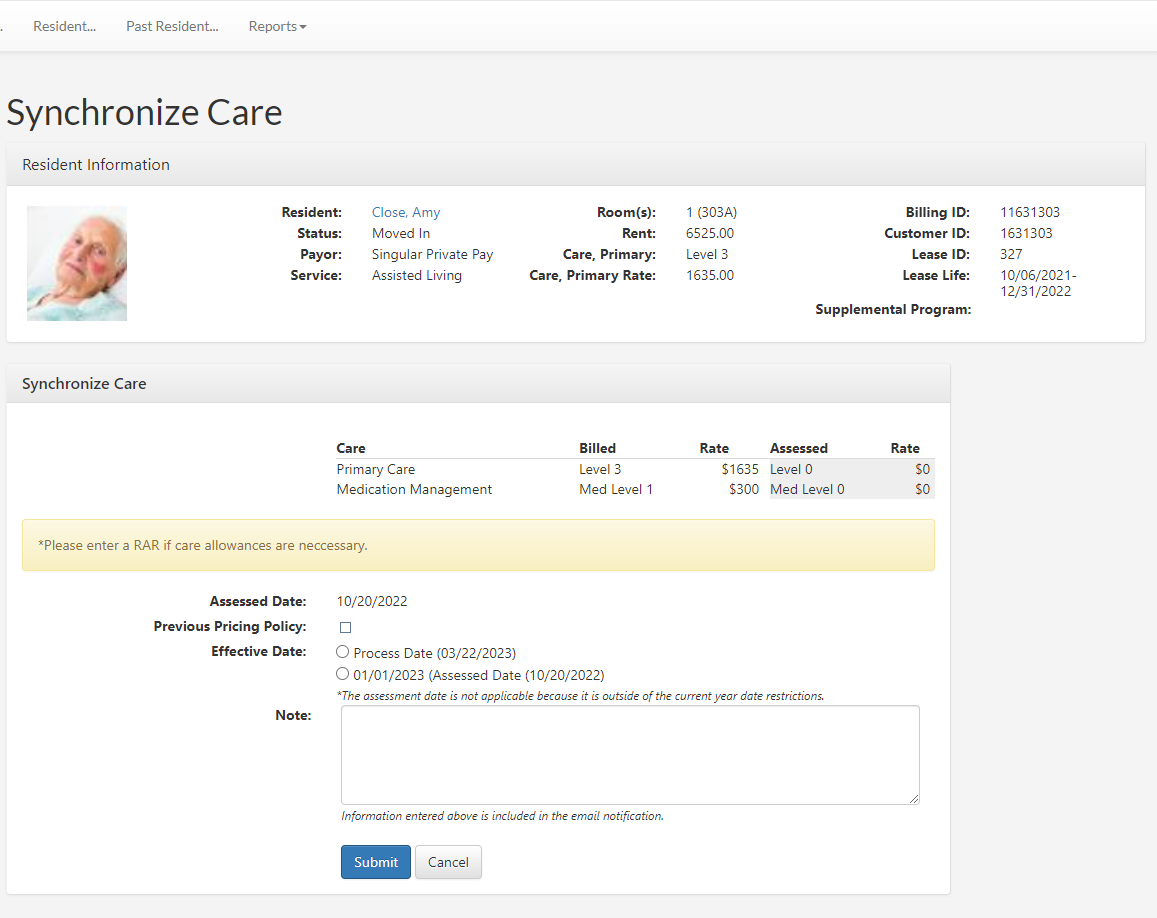The image size is (1157, 918).
Task: Enable the Previous Pricing Policy checkbox
Action: 345,627
